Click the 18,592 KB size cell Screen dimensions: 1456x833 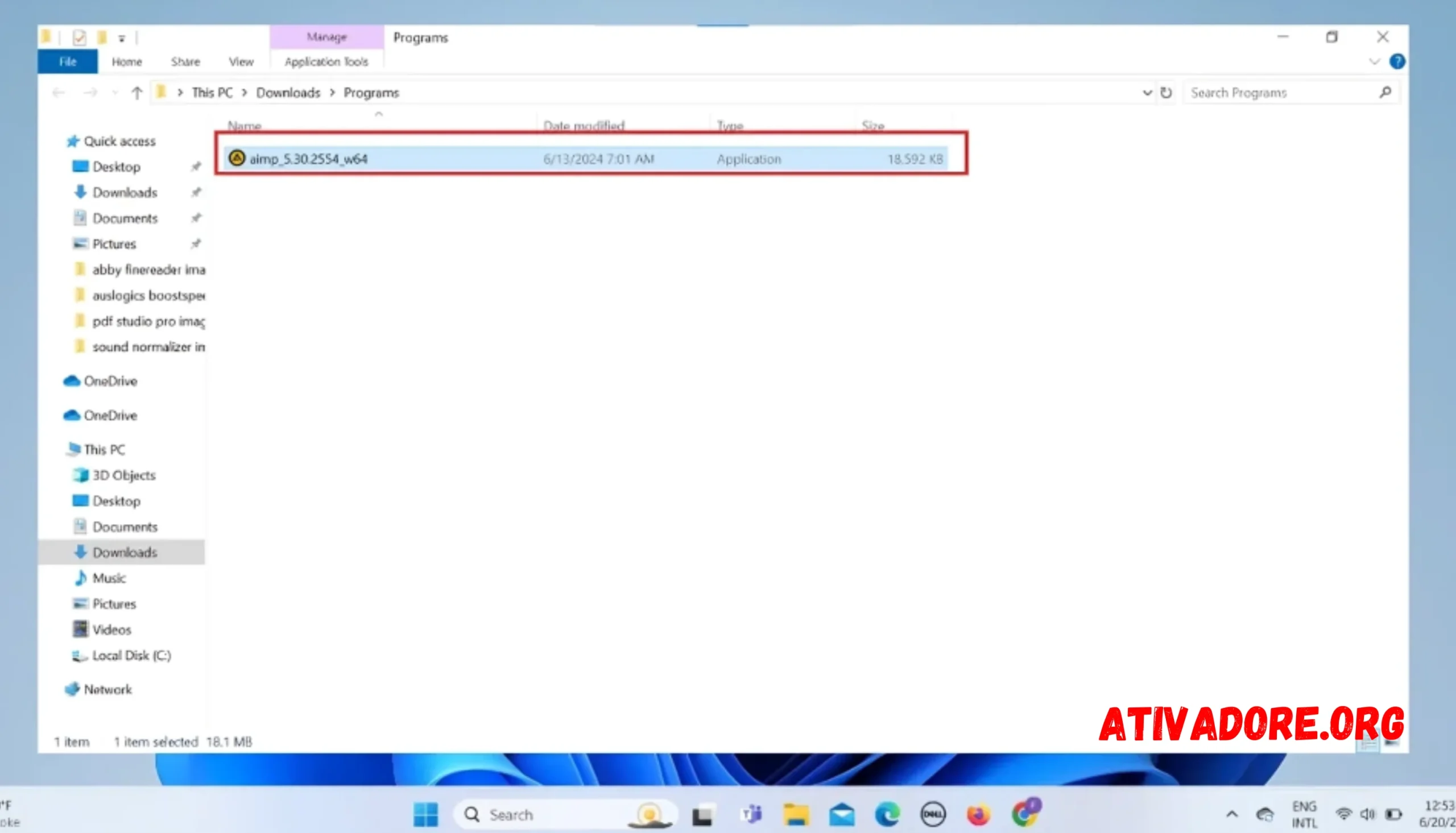tap(914, 159)
